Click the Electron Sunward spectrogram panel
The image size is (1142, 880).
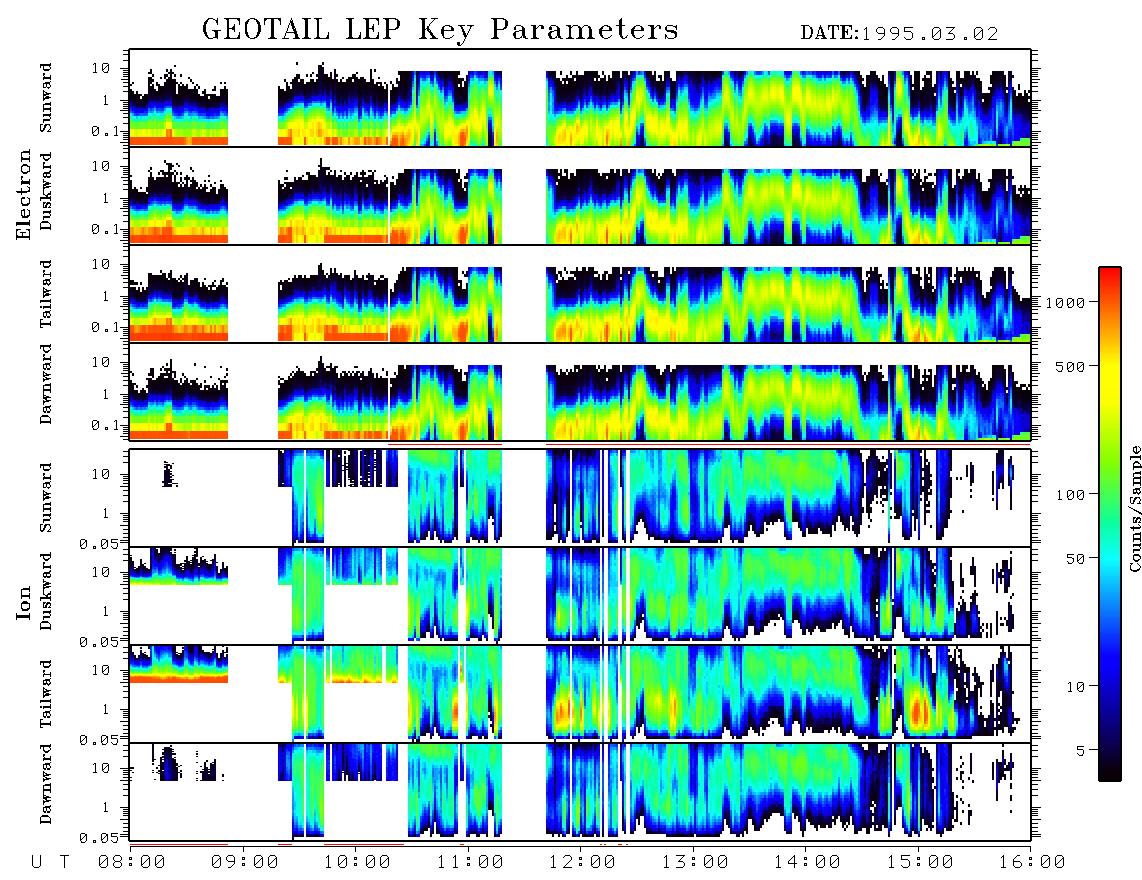[580, 98]
